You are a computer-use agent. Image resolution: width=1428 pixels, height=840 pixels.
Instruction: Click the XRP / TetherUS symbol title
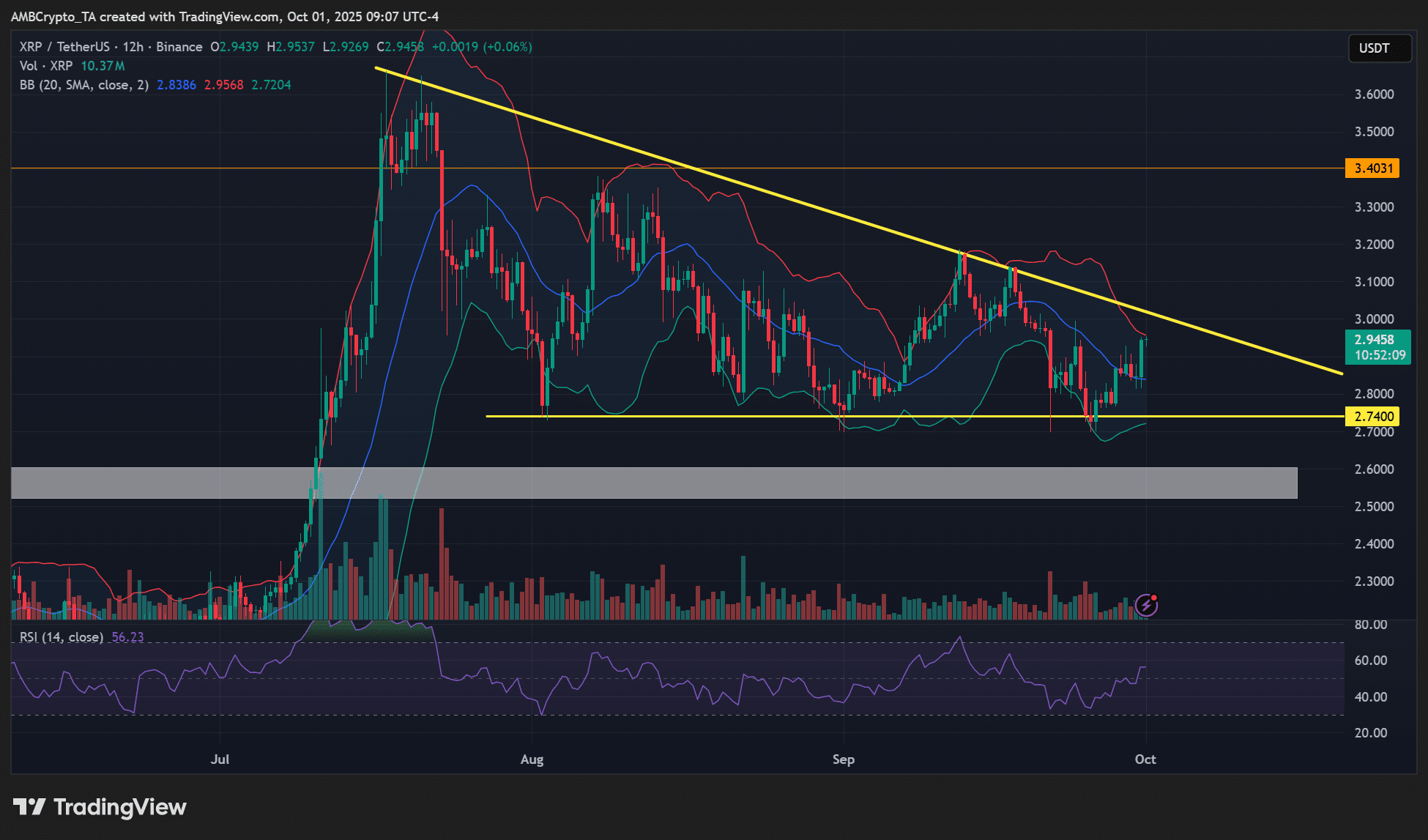click(64, 47)
